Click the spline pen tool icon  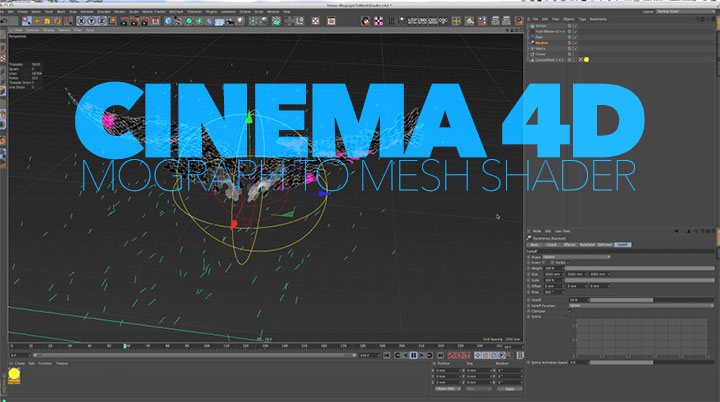tap(178, 21)
